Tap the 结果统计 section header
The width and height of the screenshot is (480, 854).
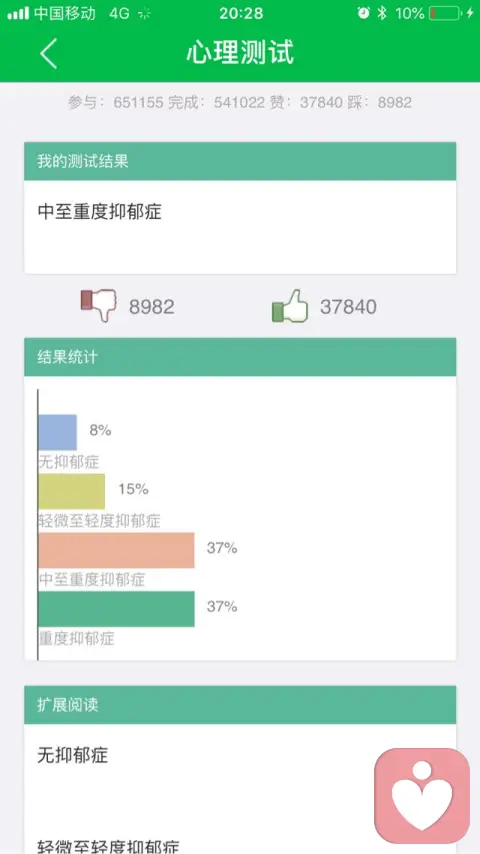click(x=240, y=357)
